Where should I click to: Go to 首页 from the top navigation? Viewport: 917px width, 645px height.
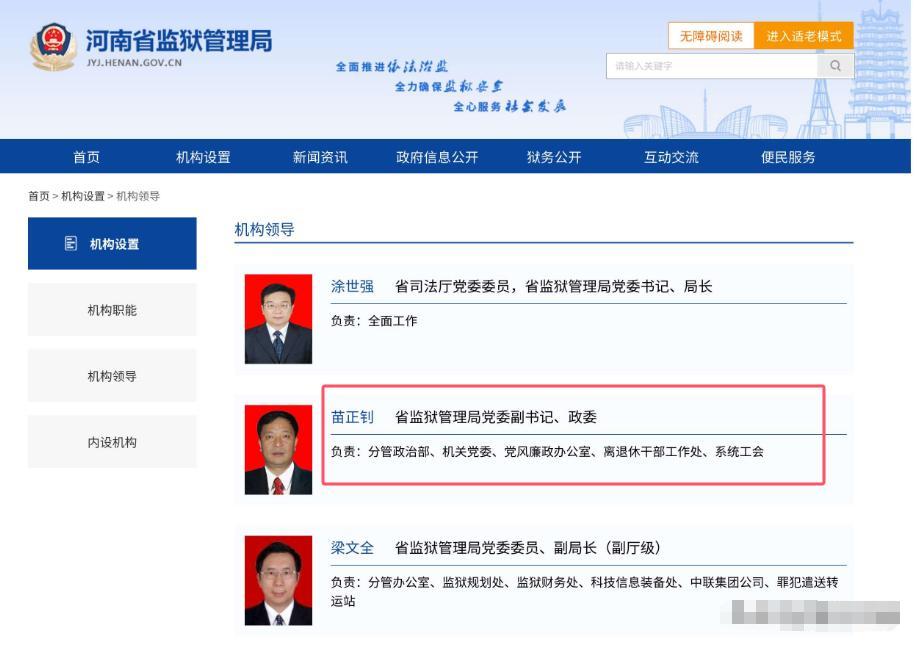[x=88, y=157]
